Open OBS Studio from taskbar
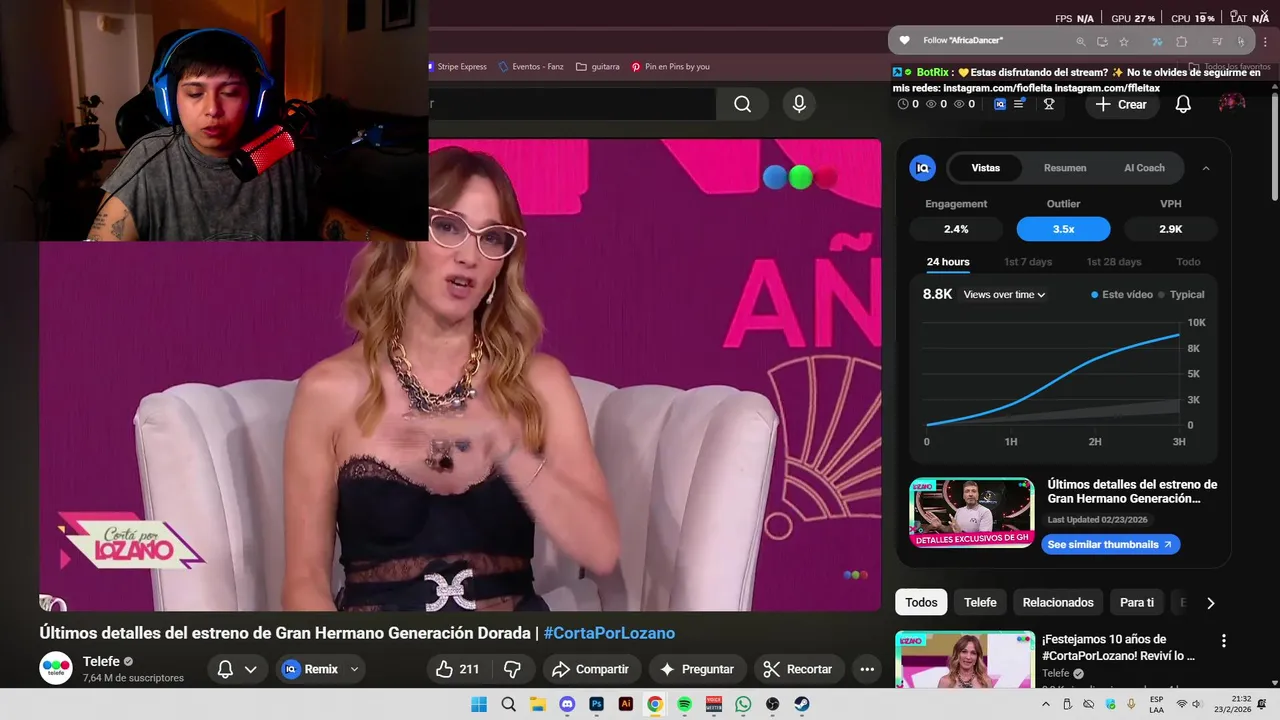This screenshot has width=1280, height=720. (x=772, y=704)
